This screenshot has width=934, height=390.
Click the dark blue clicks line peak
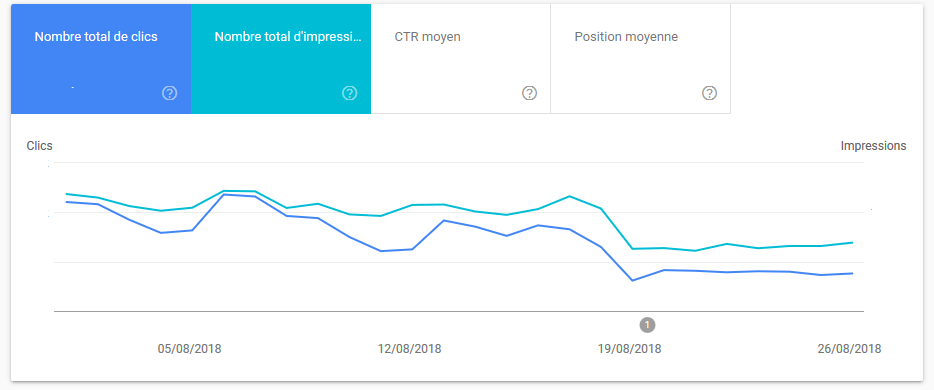point(224,195)
